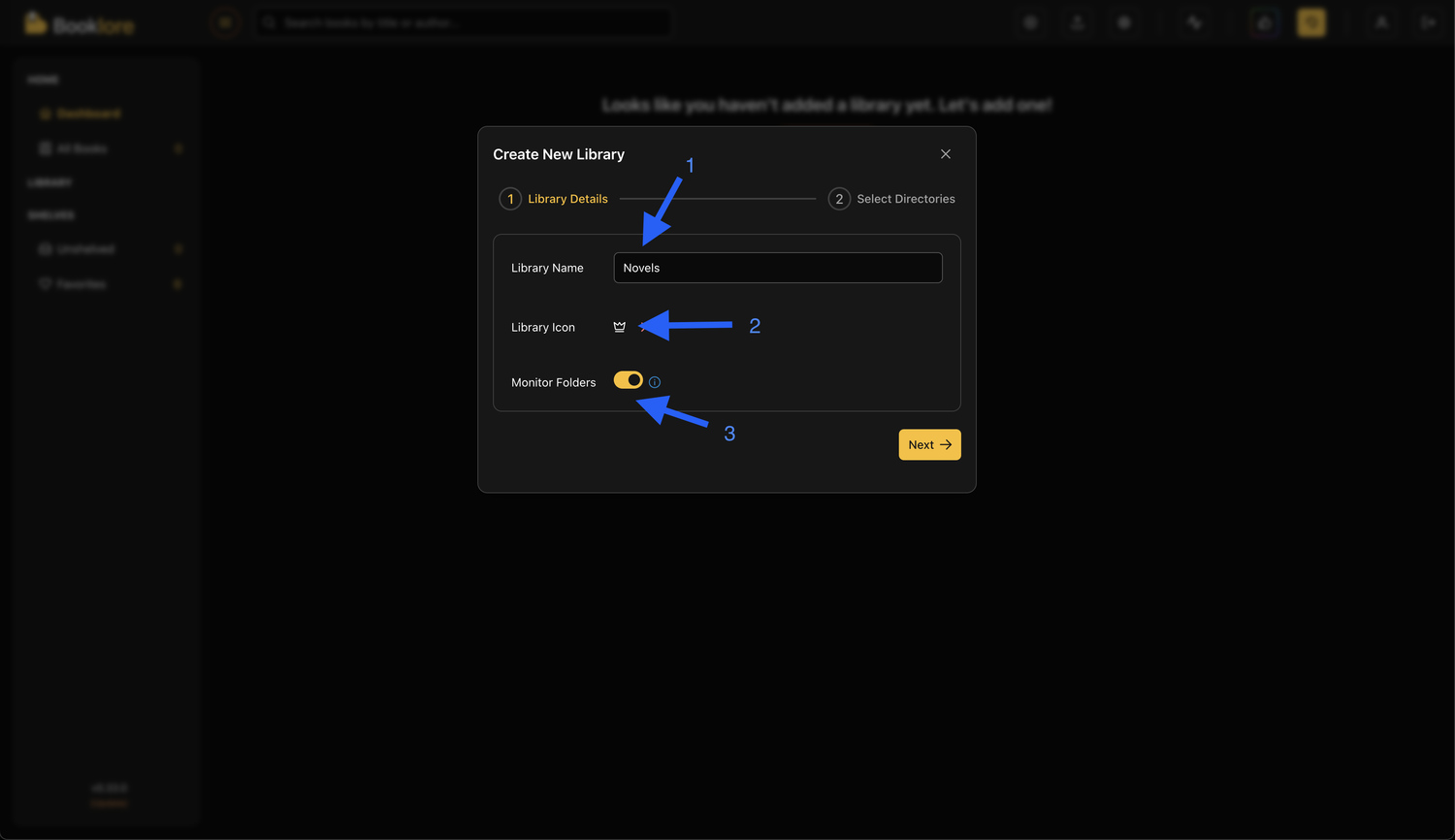Jump to the Select Directories step

[891, 199]
